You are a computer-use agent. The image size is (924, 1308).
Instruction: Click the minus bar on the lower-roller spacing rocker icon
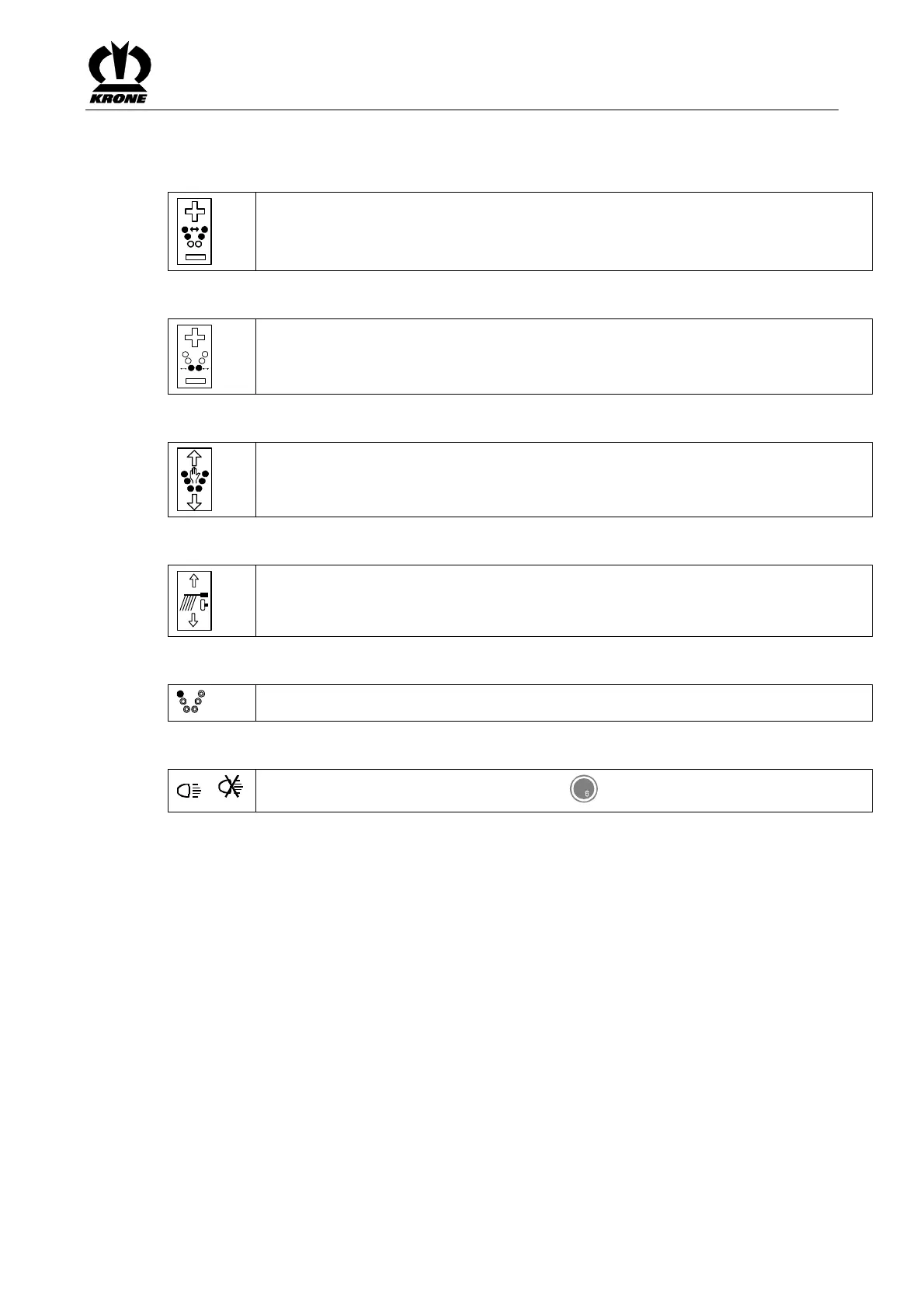[194, 381]
